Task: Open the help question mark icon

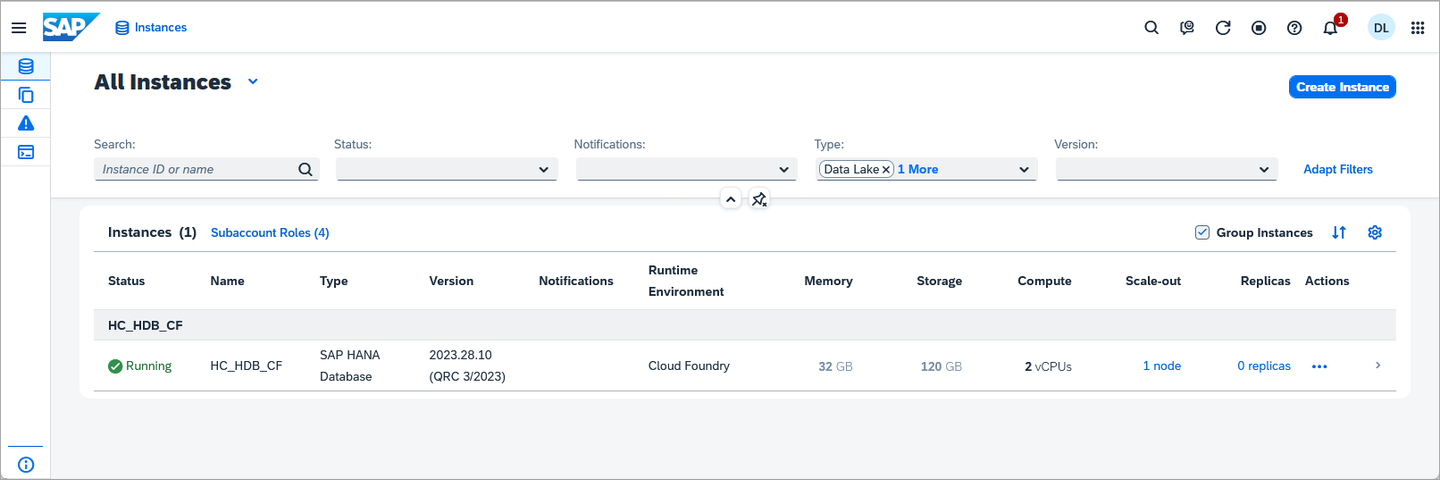Action: [x=1294, y=28]
